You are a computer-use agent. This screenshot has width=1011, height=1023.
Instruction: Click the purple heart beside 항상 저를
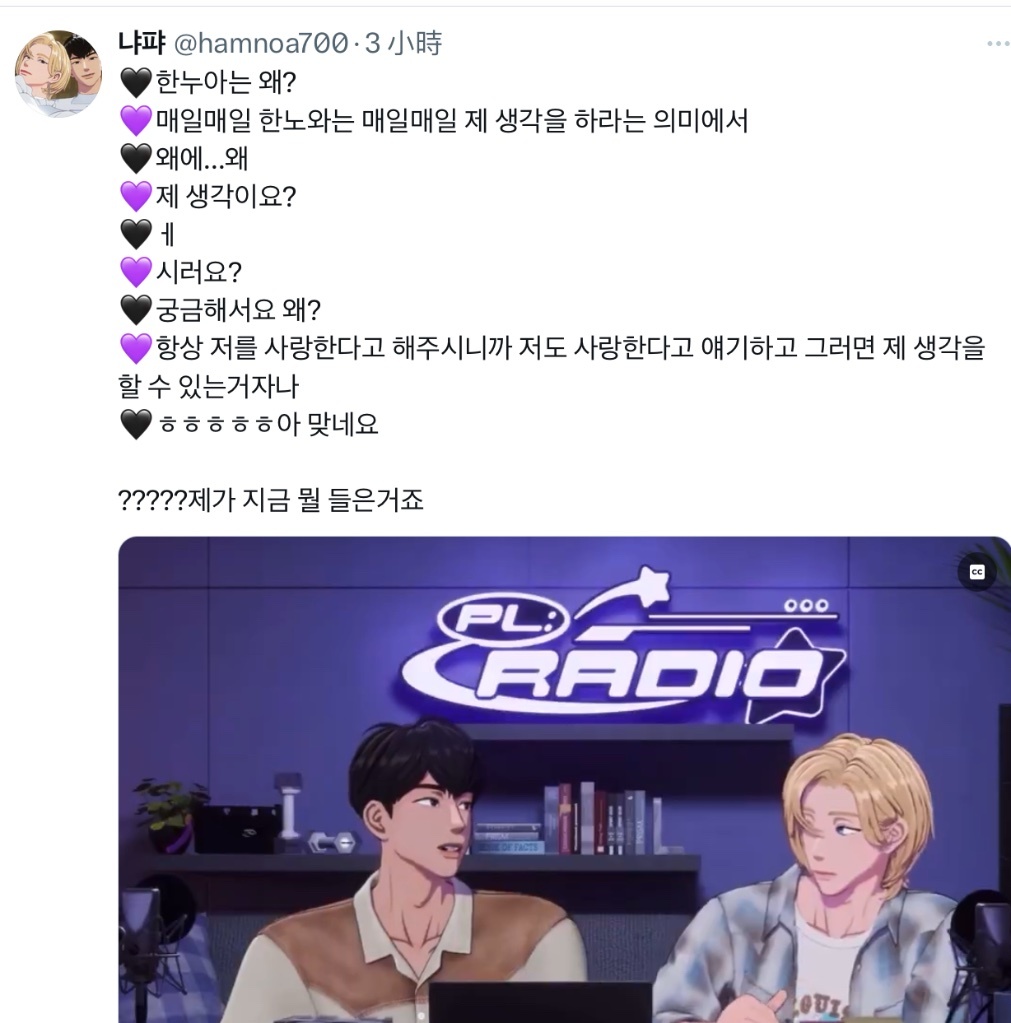(136, 348)
